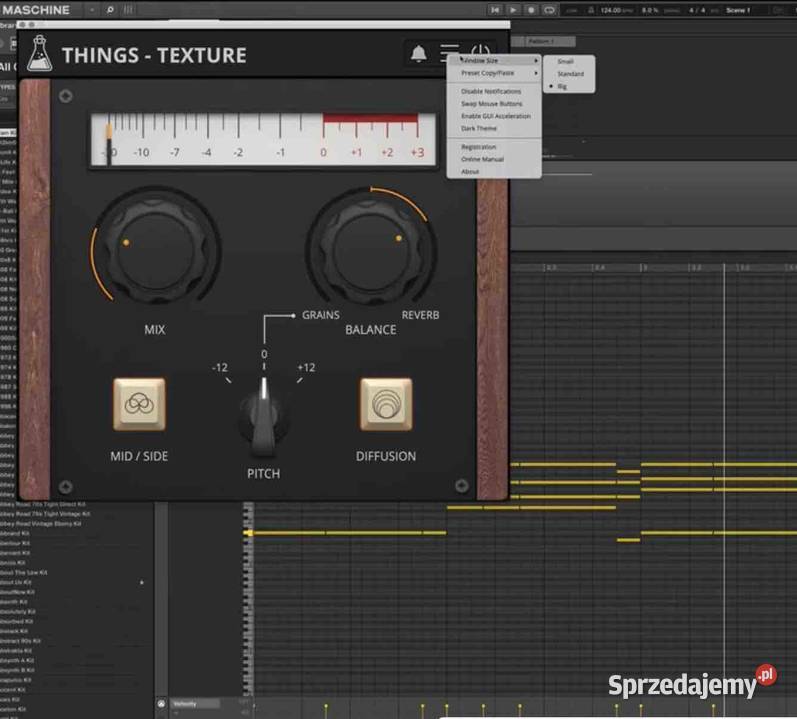Viewport: 797px width, 719px height.
Task: Click the REVERB label
Action: coord(420,315)
